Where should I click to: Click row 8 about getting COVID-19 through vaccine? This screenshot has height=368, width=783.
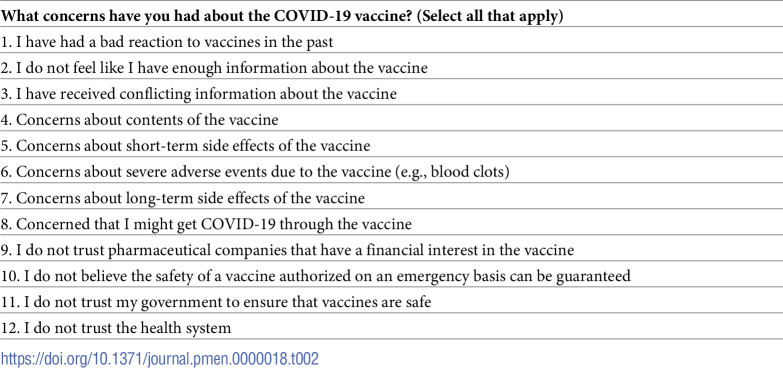coord(392,224)
